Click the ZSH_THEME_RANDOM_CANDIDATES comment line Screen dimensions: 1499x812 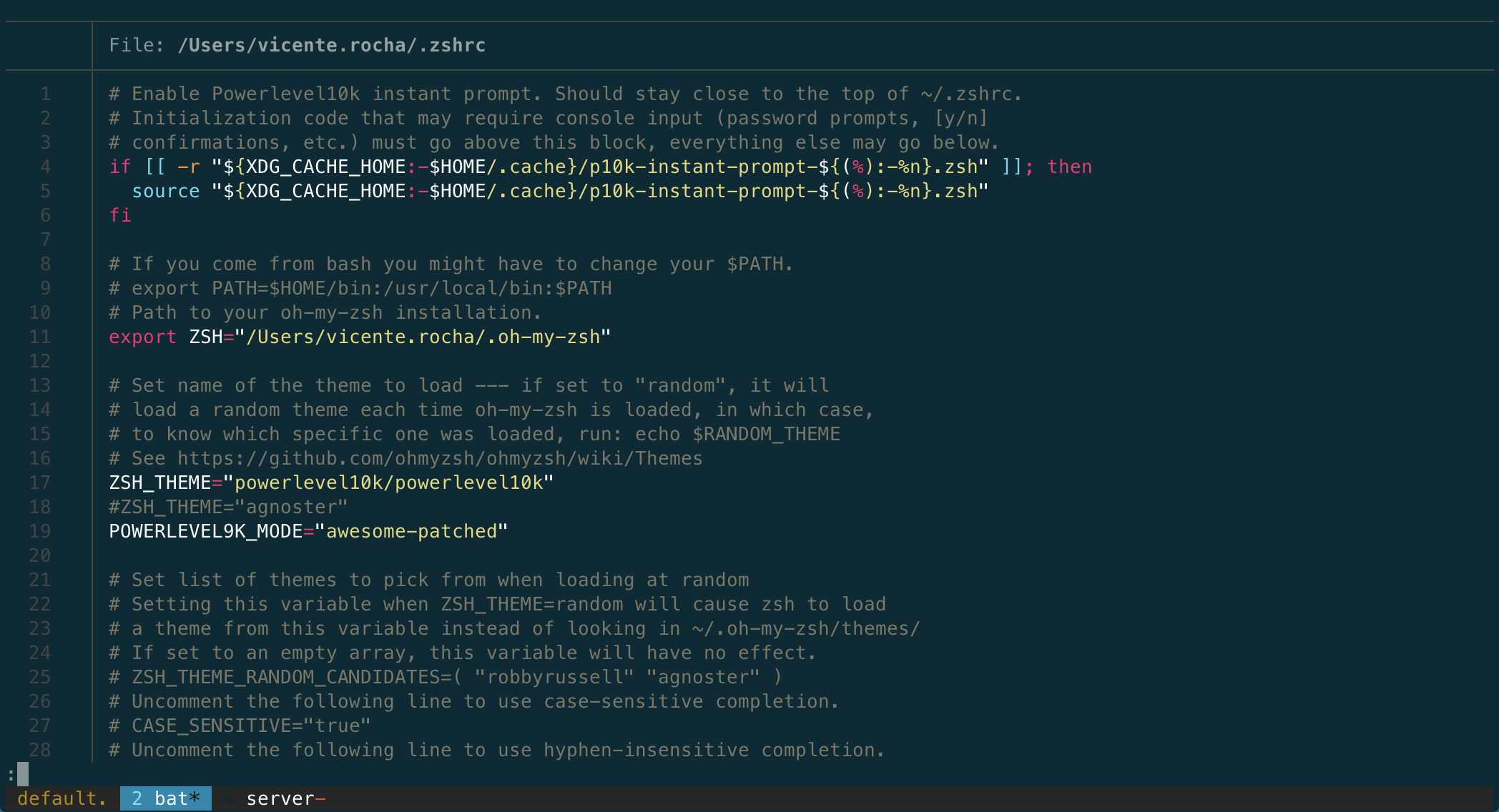coord(446,677)
